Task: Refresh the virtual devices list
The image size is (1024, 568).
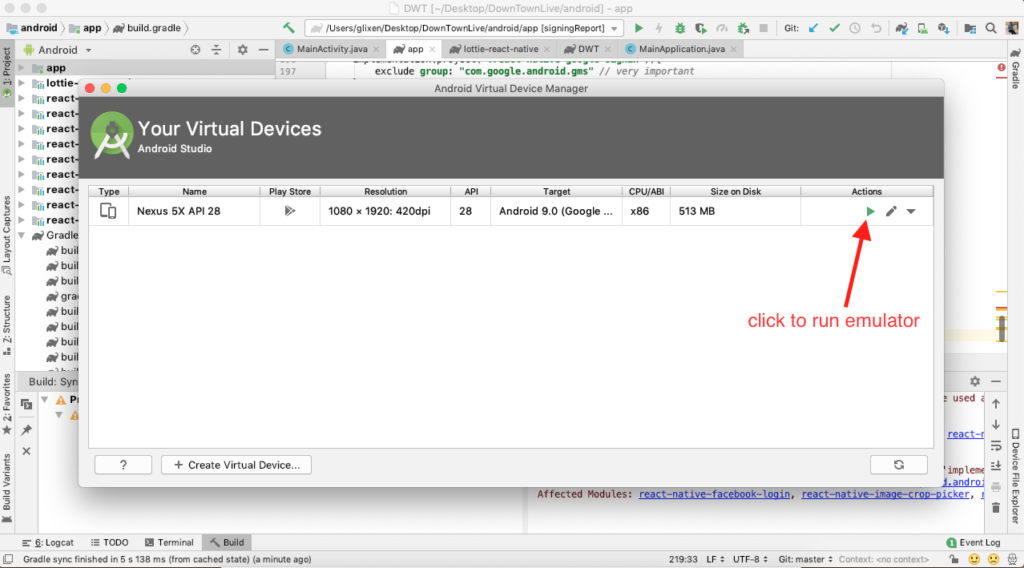Action: tap(899, 465)
